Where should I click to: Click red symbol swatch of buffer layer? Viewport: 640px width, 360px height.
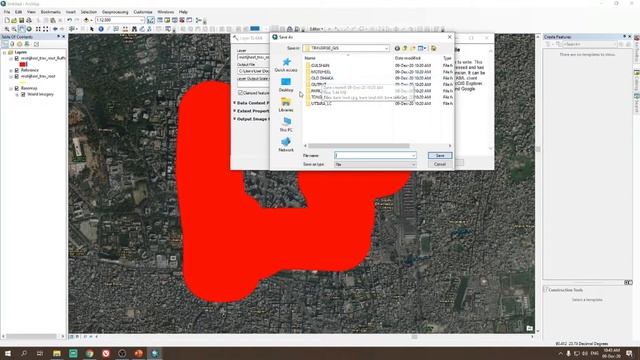(x=23, y=64)
